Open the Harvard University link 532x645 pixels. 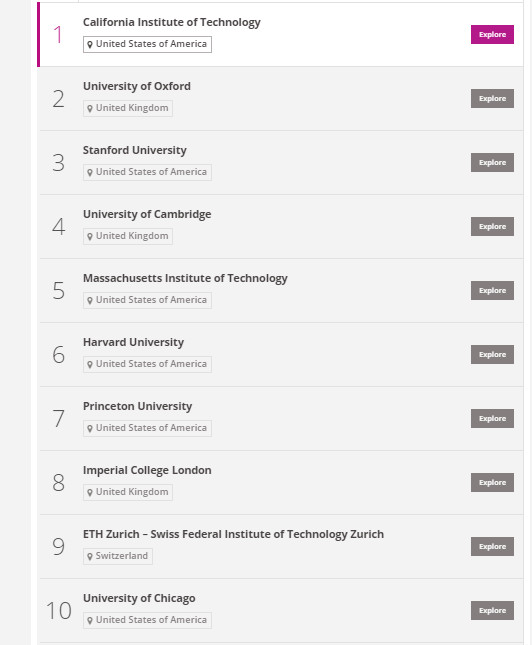[x=133, y=342]
